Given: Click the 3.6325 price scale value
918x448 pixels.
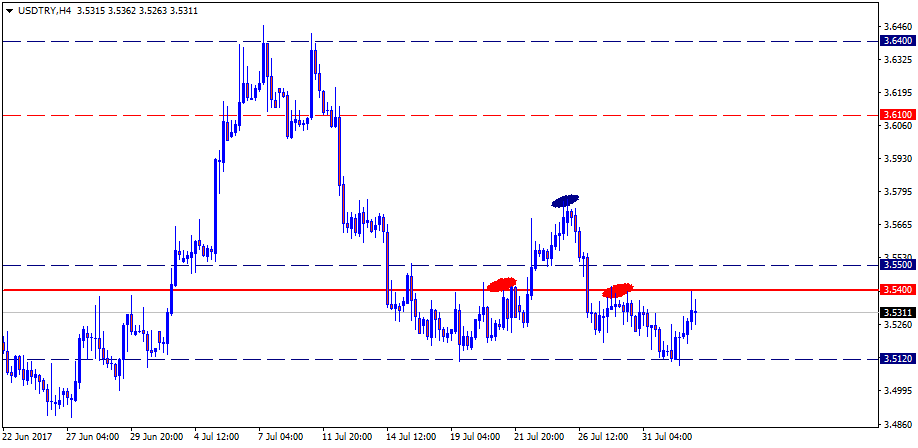Looking at the screenshot, I should (x=895, y=60).
